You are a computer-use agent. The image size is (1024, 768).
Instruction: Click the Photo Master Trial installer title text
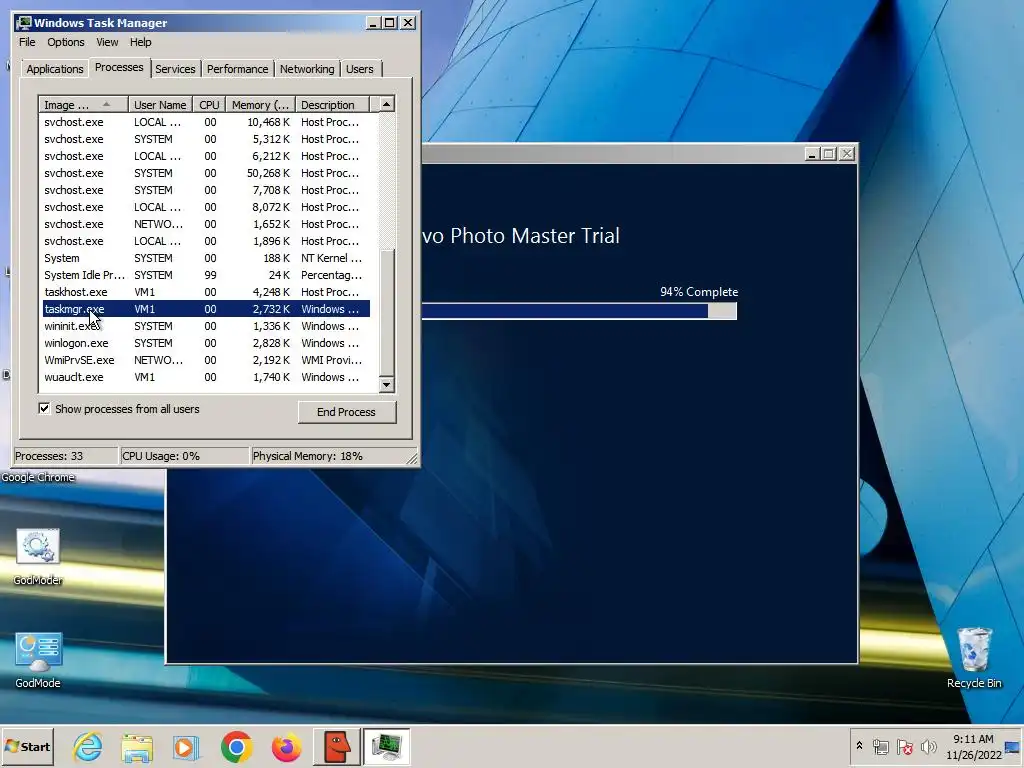click(520, 236)
